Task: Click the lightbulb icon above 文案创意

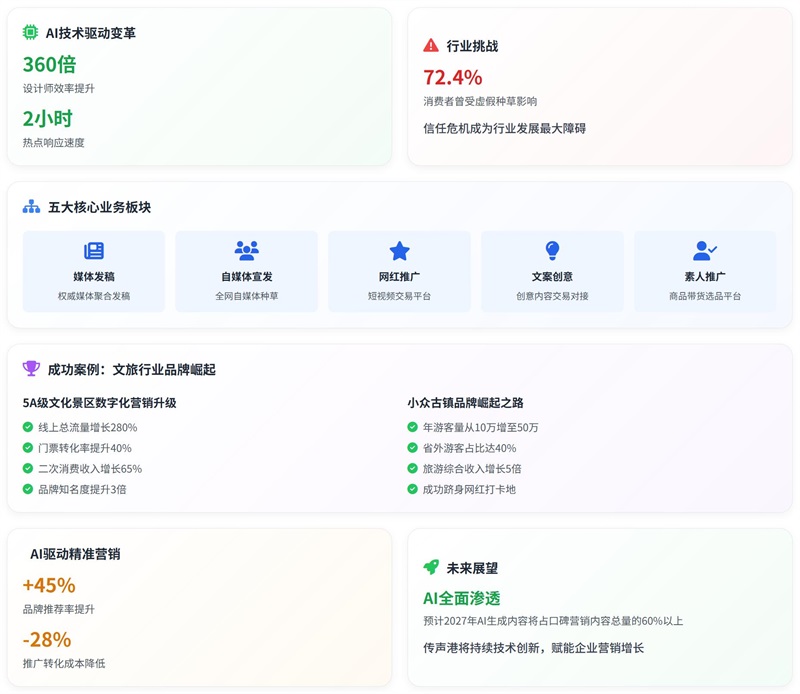Action: (x=552, y=251)
